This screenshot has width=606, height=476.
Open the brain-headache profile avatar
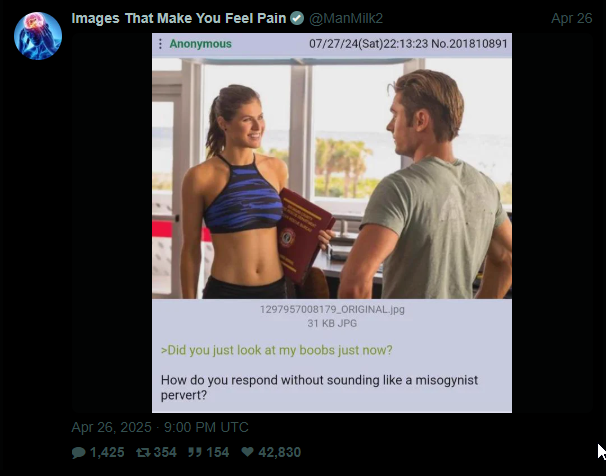tap(38, 36)
